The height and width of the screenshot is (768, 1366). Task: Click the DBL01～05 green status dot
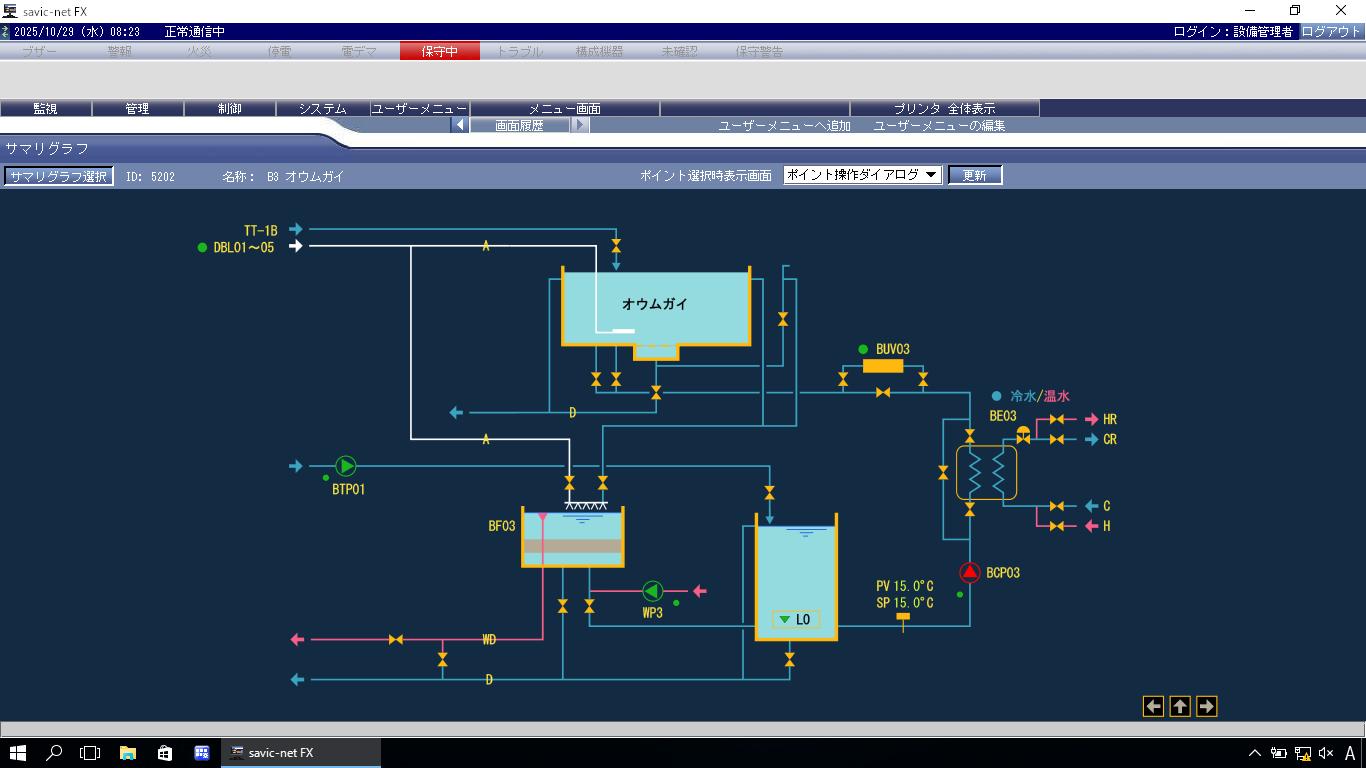[203, 248]
